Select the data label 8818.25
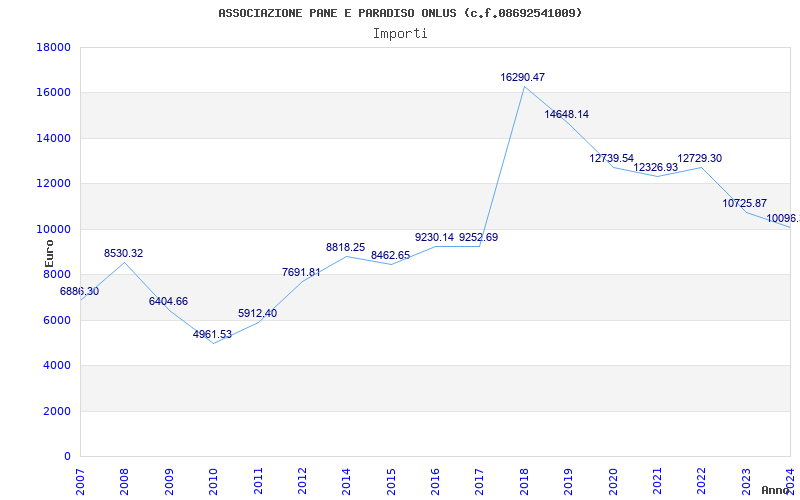 click(345, 247)
